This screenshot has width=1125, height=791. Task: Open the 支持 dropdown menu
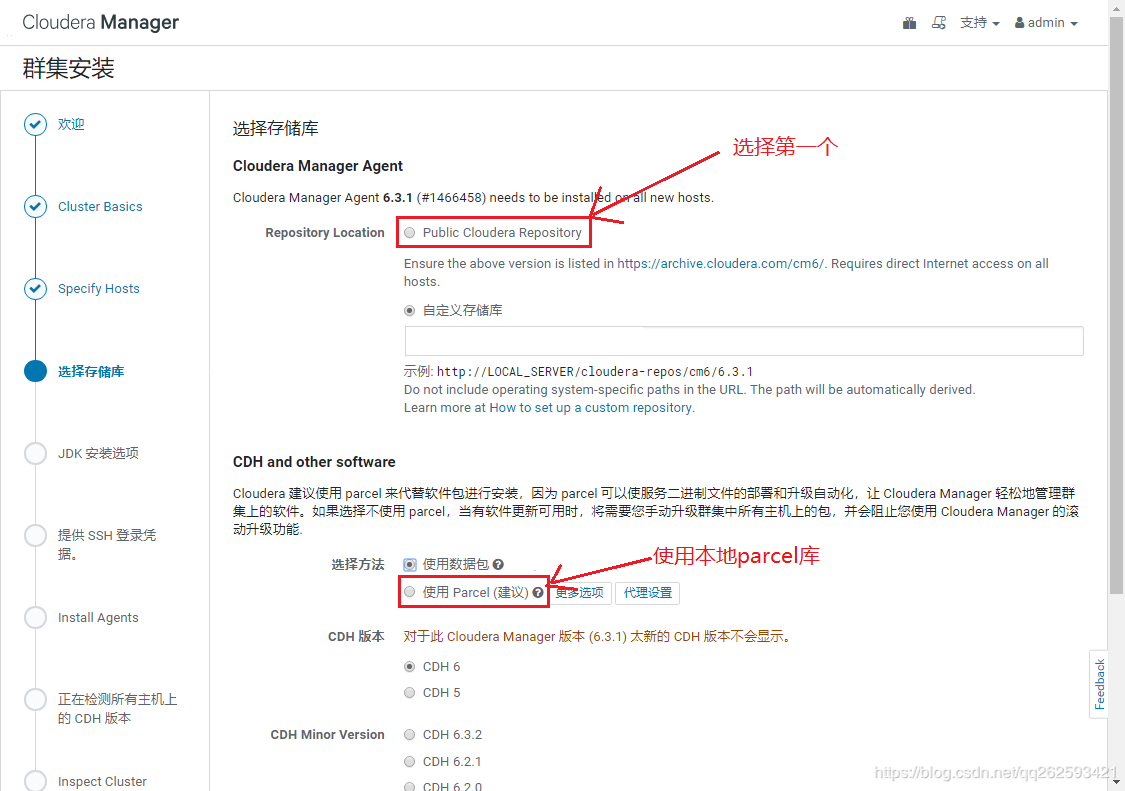point(979,23)
